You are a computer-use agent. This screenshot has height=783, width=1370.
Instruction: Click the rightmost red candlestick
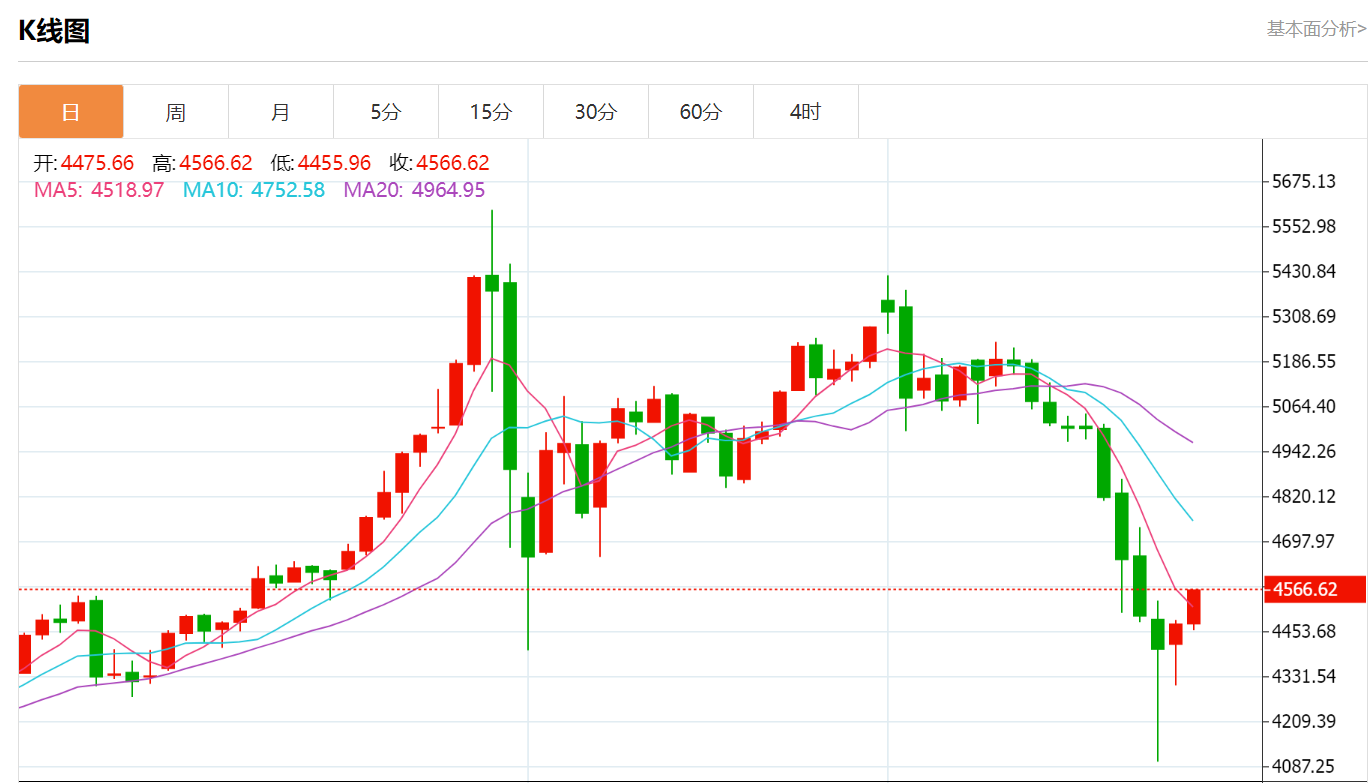(x=1194, y=607)
